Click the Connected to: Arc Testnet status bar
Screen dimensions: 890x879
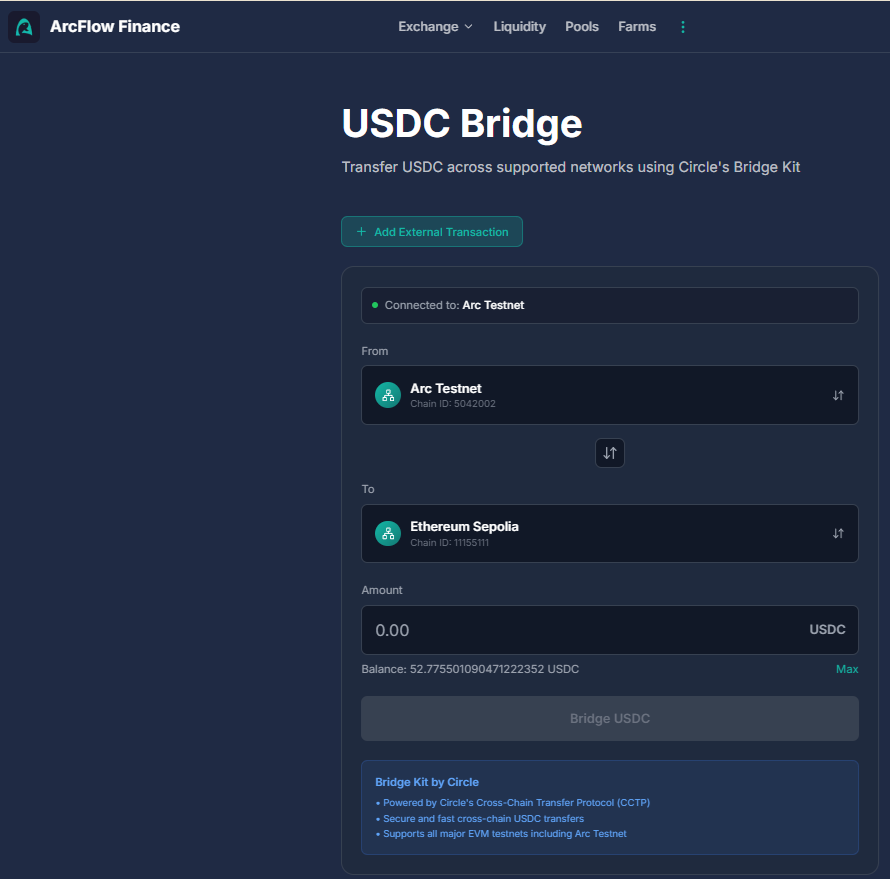pyautogui.click(x=610, y=305)
